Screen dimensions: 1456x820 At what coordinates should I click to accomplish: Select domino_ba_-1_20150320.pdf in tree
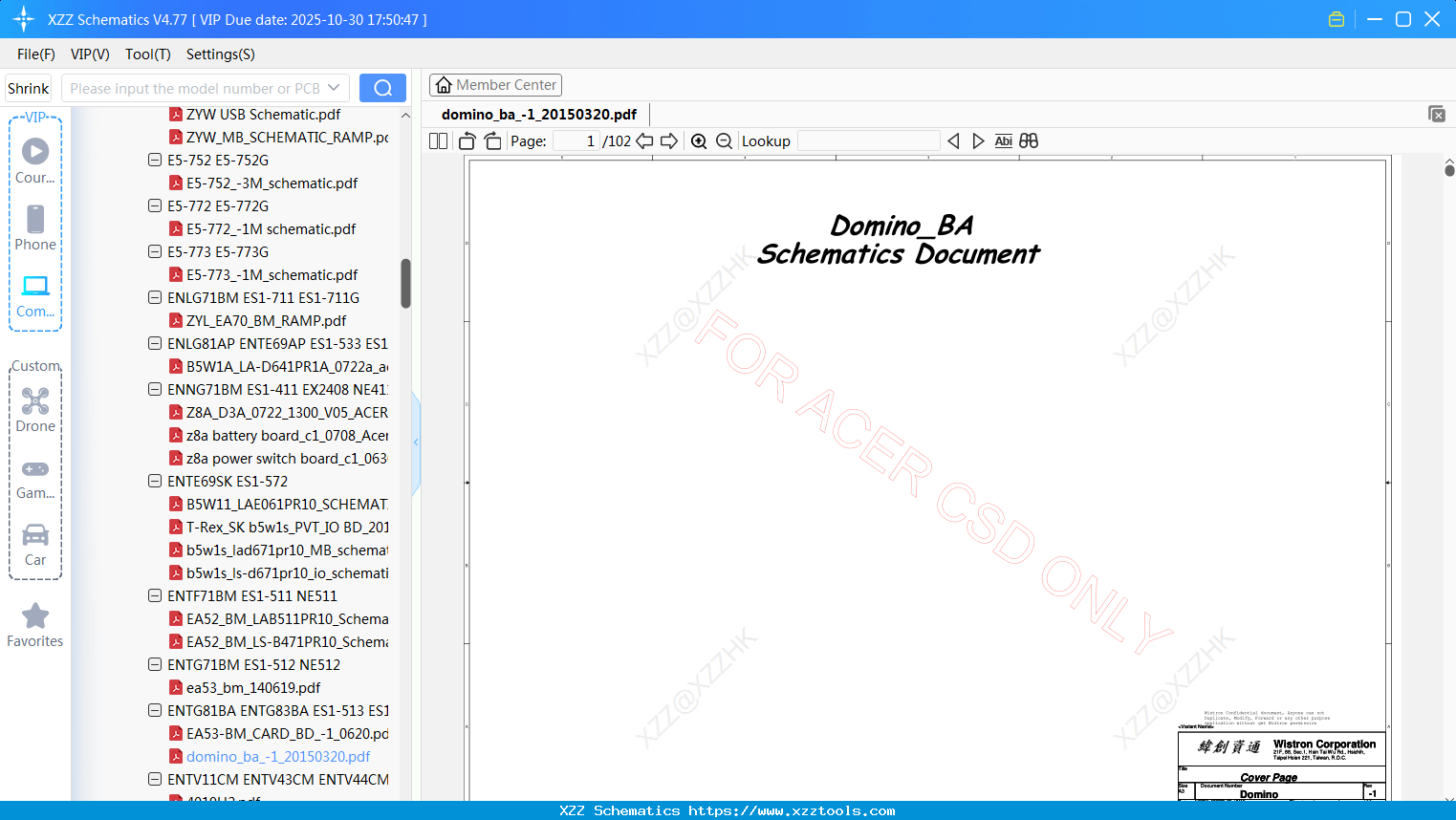[x=277, y=756]
